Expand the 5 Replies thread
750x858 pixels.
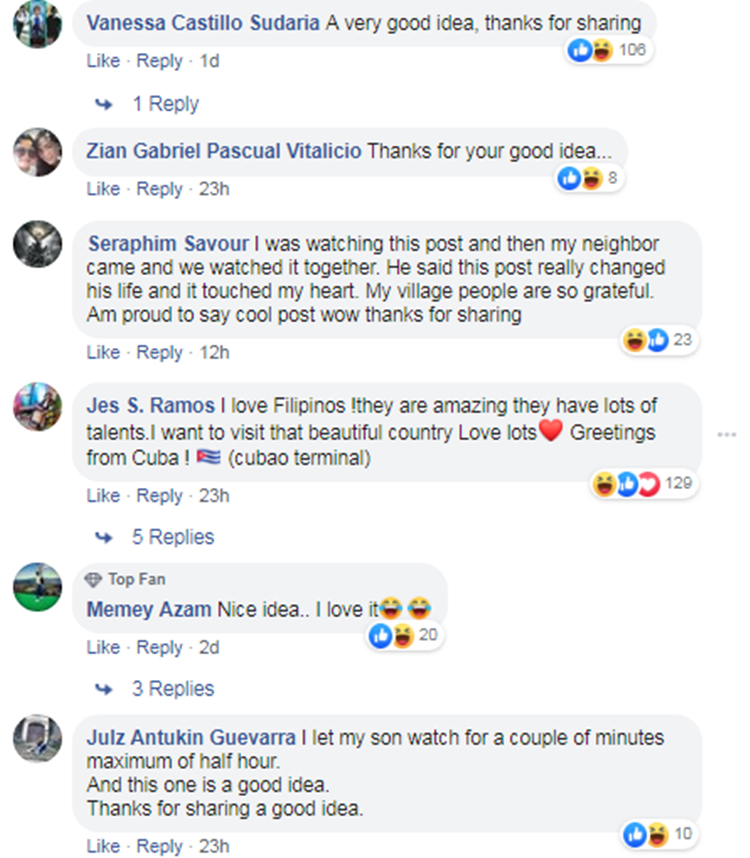coord(173,537)
